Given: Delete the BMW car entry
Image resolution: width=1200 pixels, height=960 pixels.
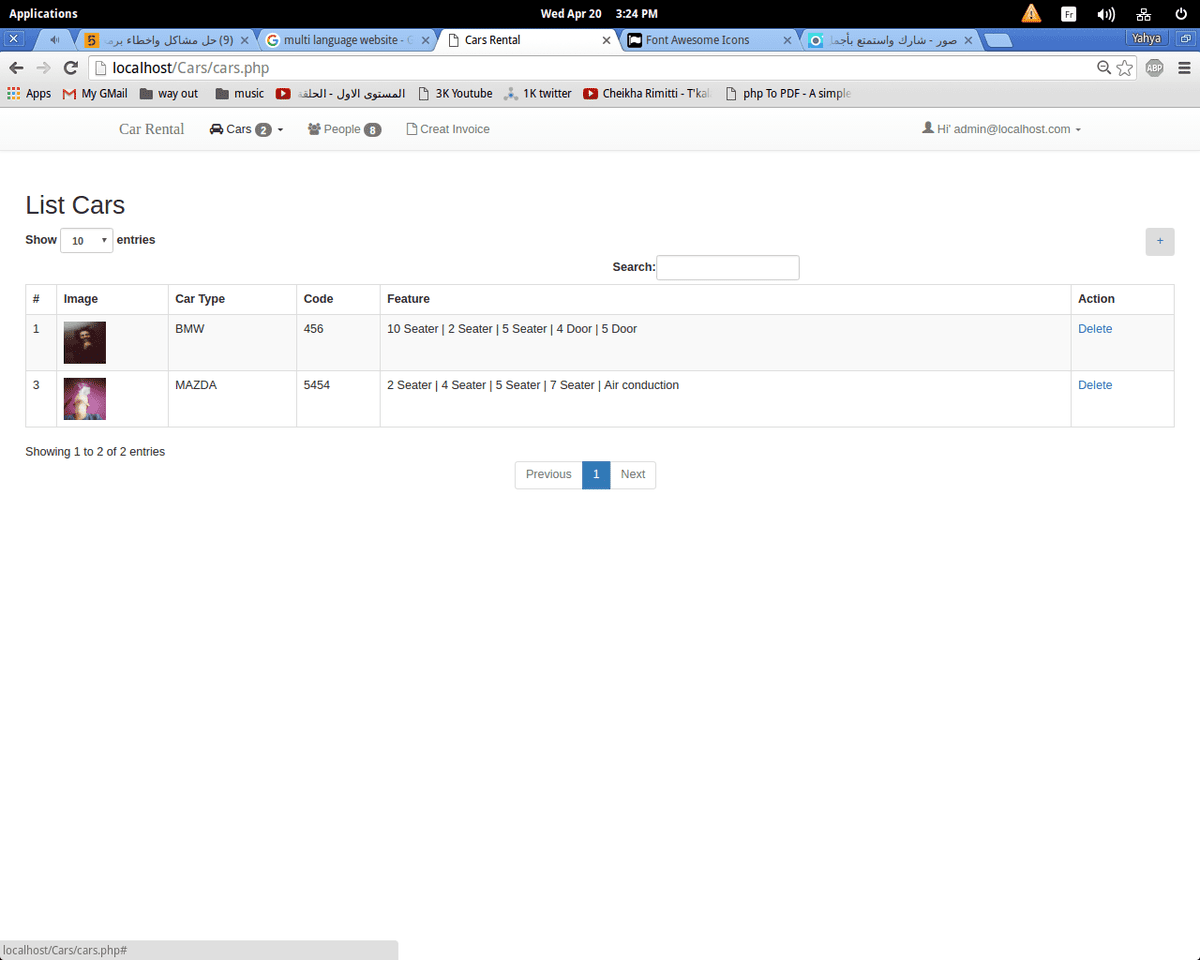Looking at the screenshot, I should (1094, 329).
